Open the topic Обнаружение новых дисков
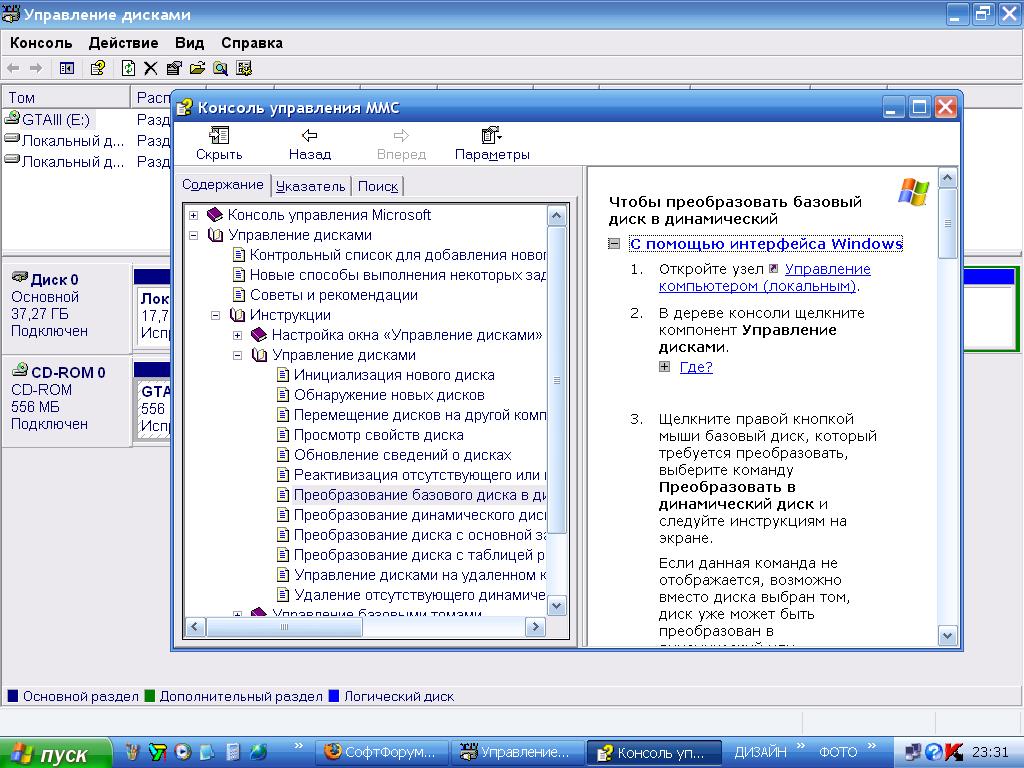1024x768 pixels. click(x=389, y=395)
